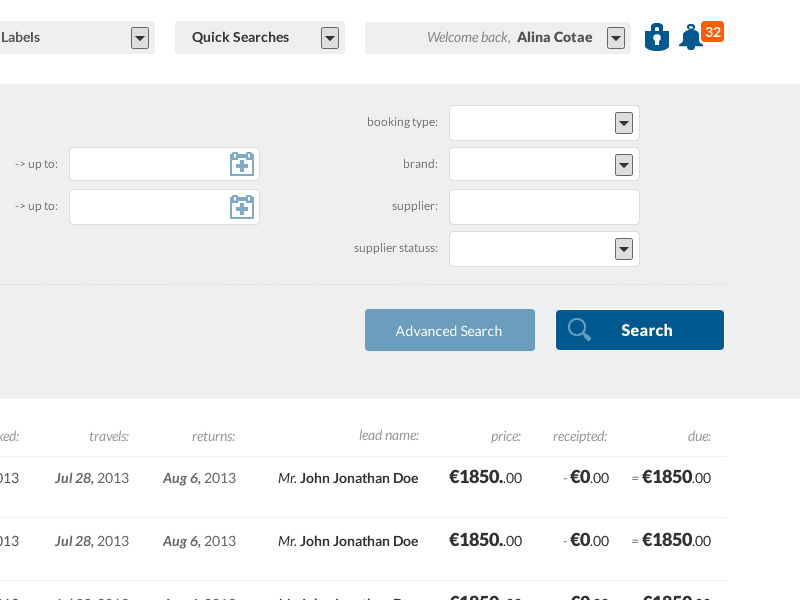Screen dimensions: 800x600
Task: Click the €1850.00 due amount in the first row
Action: coord(674,478)
